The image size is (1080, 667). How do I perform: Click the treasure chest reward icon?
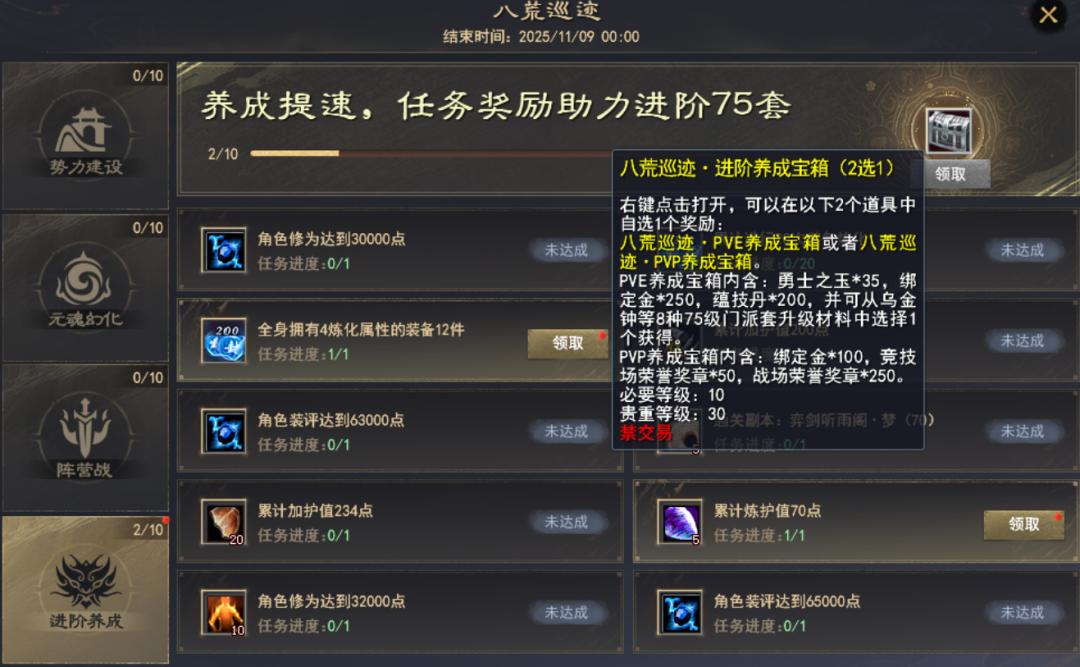949,130
